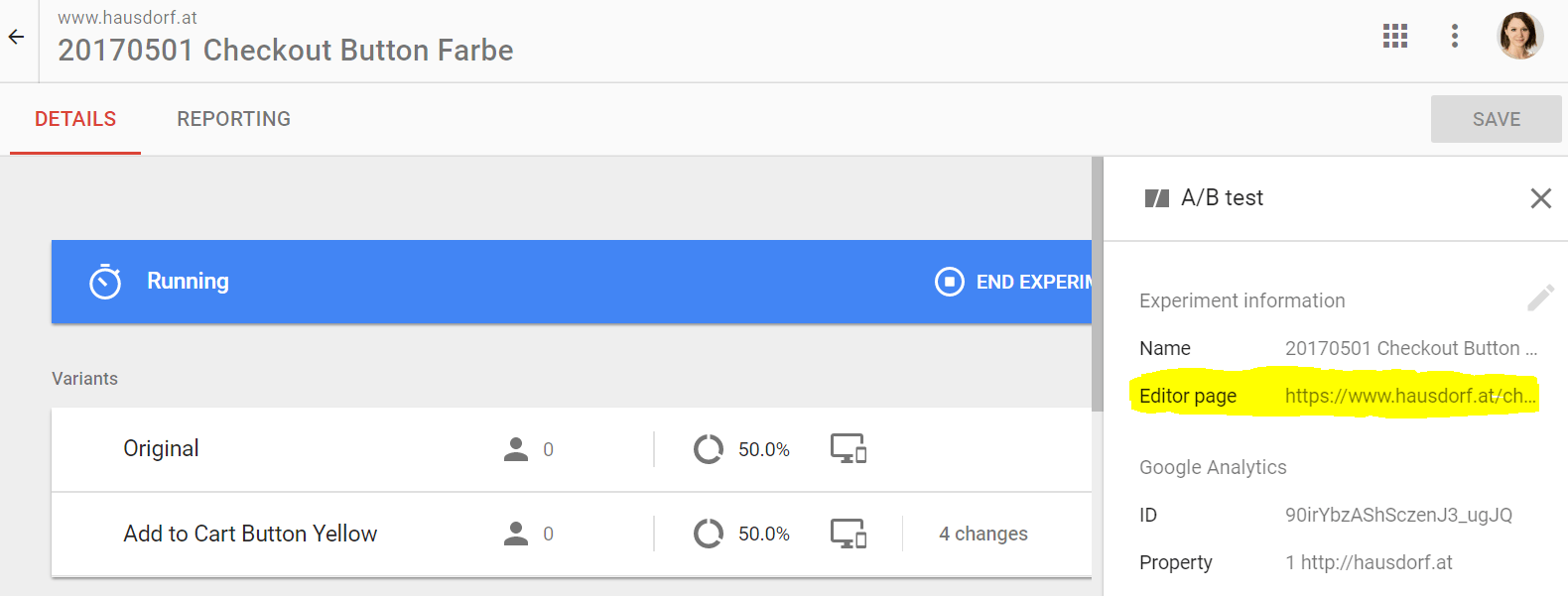The width and height of the screenshot is (1568, 596).
Task: Close the A/B test side panel
Action: (x=1540, y=198)
